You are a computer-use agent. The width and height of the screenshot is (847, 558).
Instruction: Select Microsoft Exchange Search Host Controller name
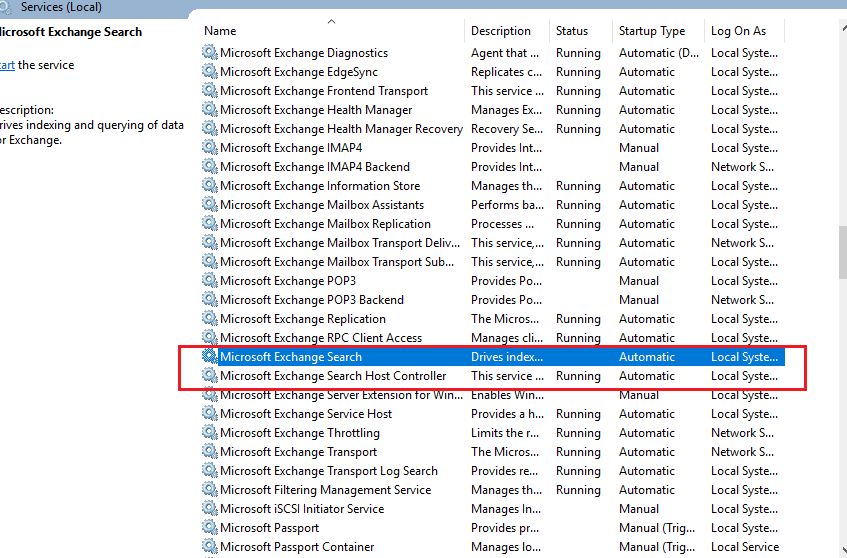[x=333, y=375]
